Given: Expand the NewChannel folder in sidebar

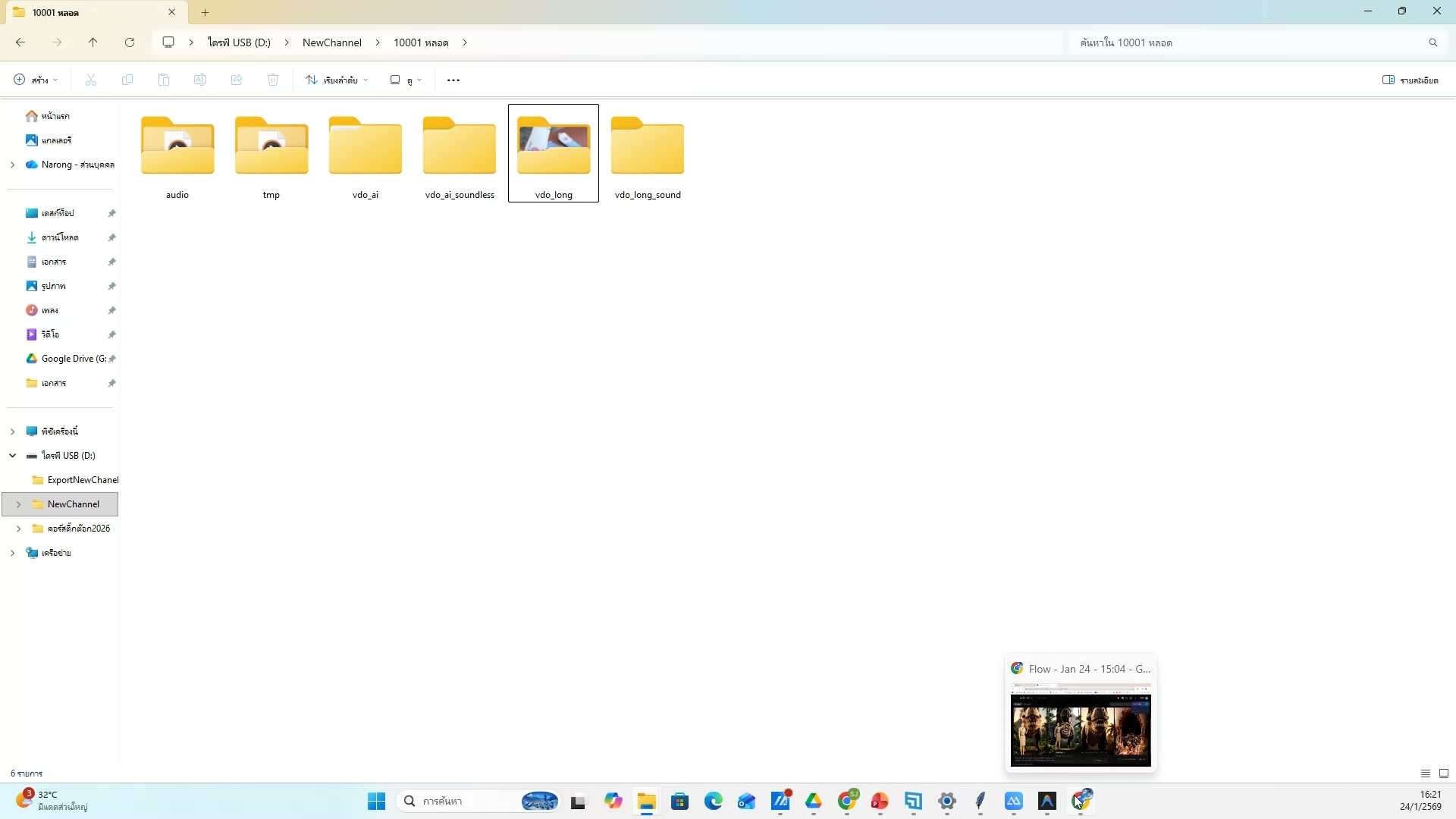Looking at the screenshot, I should point(18,504).
